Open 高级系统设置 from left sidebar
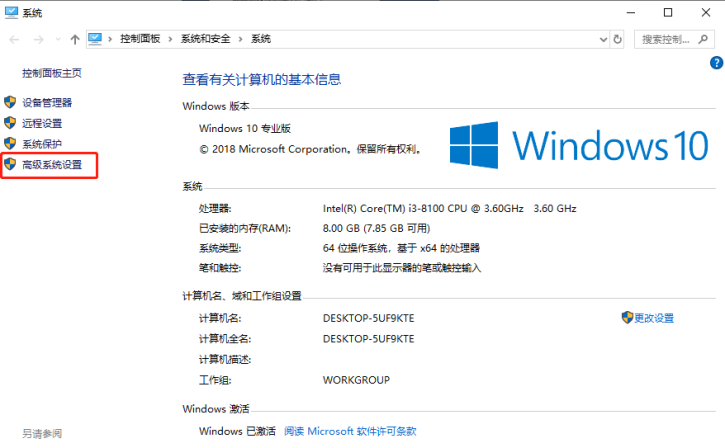This screenshot has width=725, height=448. click(52, 164)
